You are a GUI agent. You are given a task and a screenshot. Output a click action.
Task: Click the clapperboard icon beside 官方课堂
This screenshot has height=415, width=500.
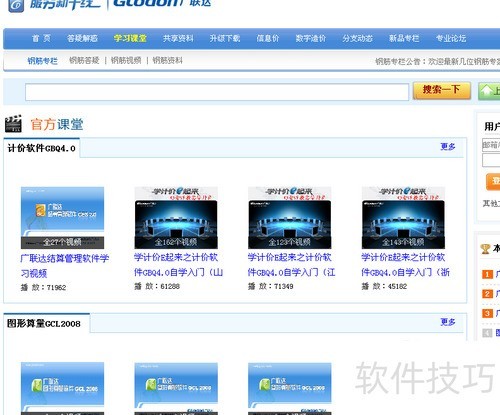coord(13,124)
